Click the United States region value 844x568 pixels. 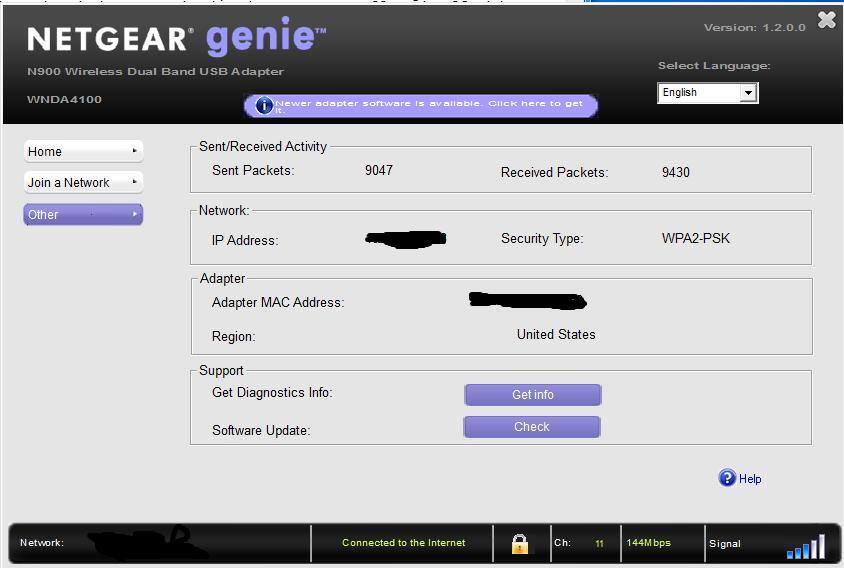(556, 335)
